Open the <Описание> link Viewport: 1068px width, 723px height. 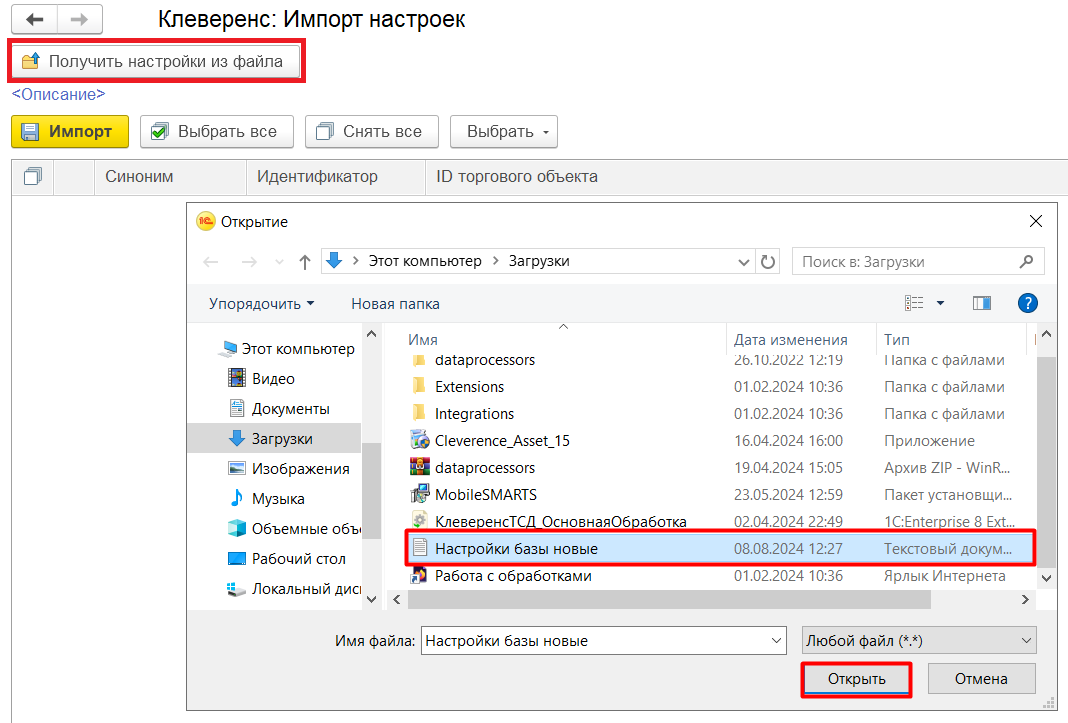(59, 94)
